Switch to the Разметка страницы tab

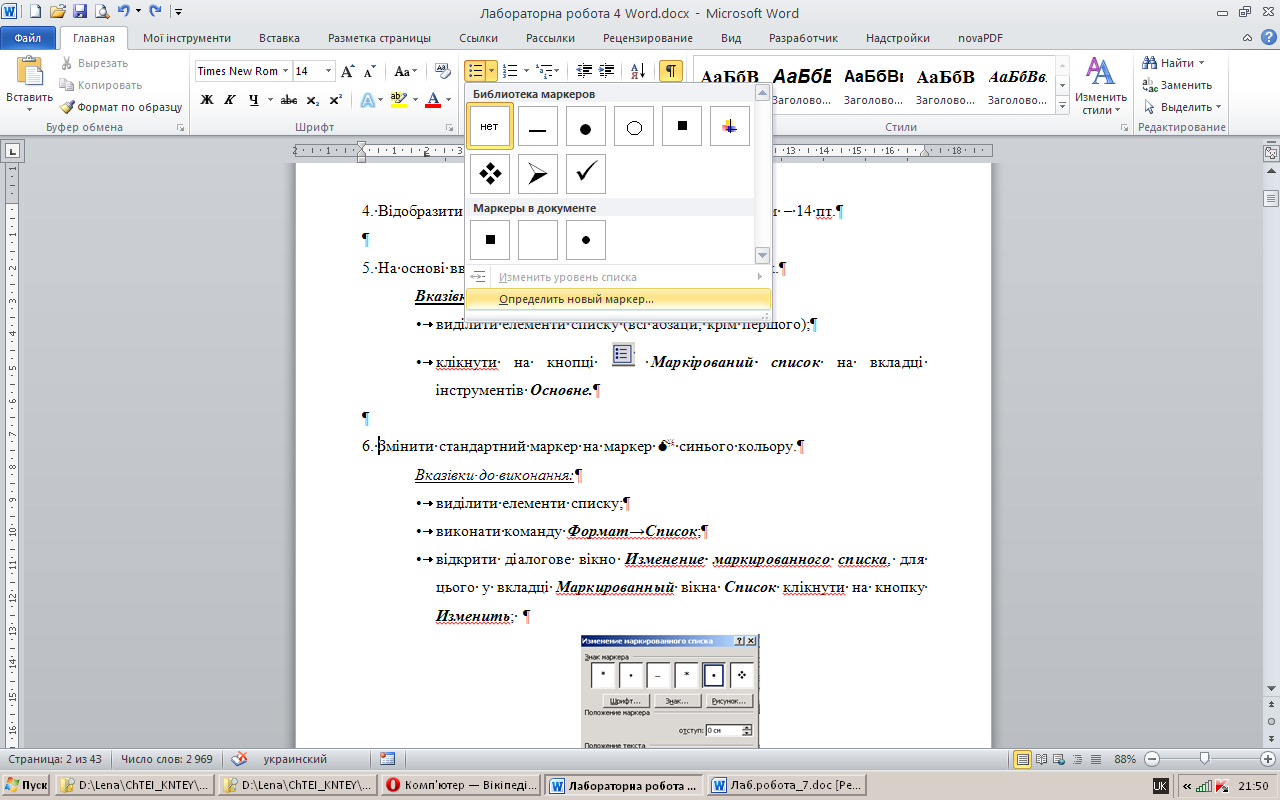[x=379, y=38]
